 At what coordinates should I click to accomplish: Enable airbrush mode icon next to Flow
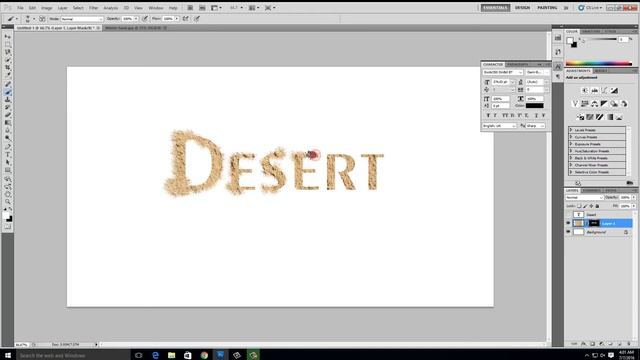pyautogui.click(x=186, y=19)
